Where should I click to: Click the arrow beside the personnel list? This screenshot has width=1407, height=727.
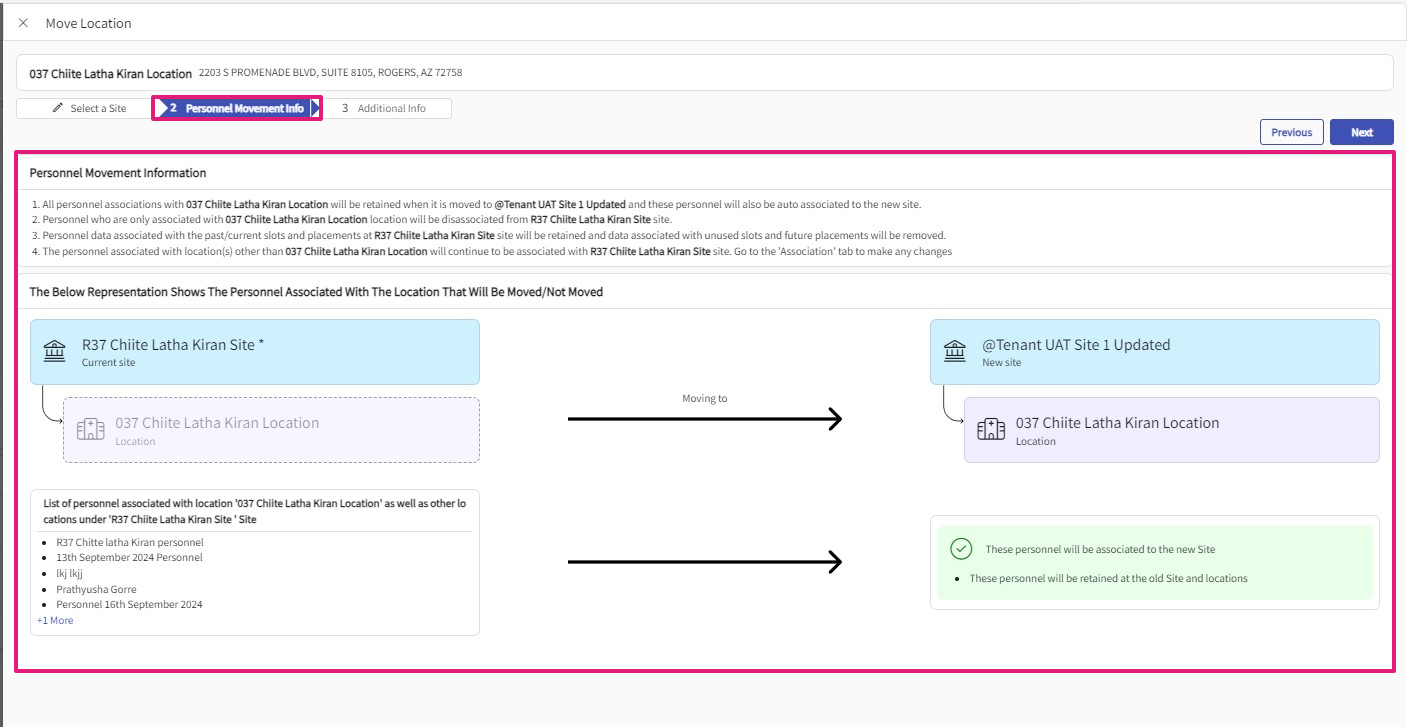click(705, 562)
